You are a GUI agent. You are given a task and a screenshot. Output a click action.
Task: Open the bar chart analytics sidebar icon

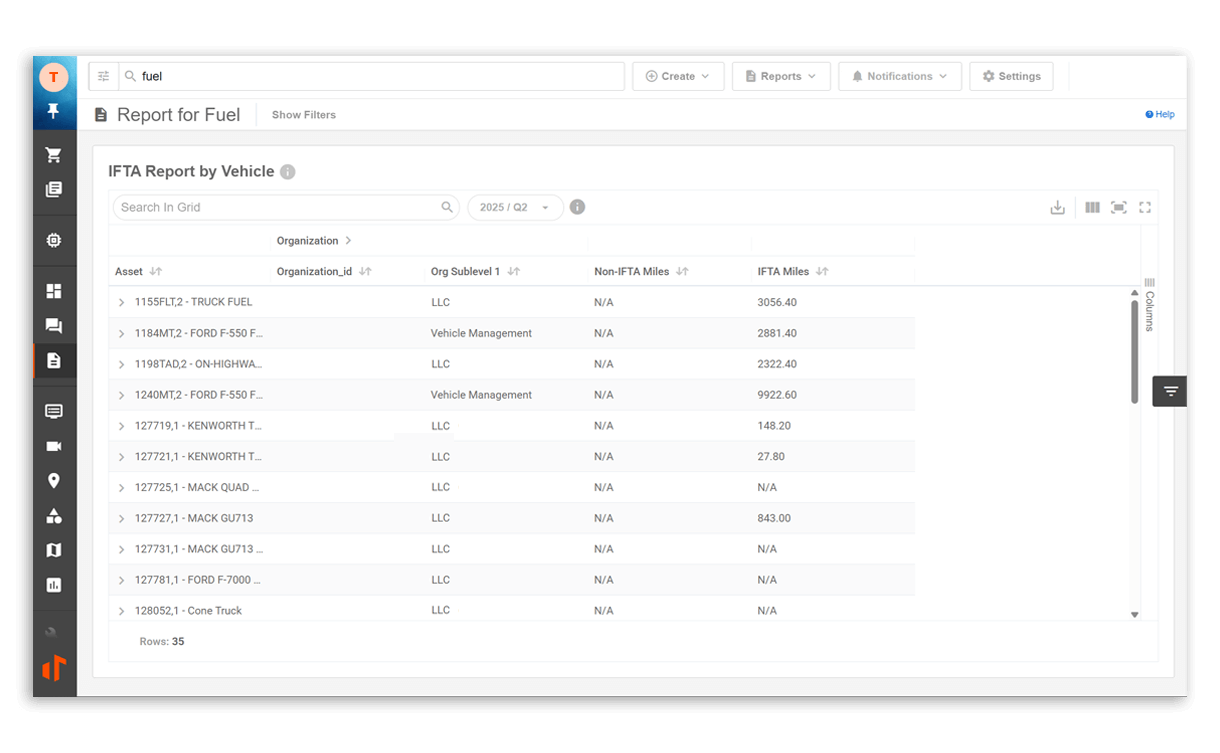[x=54, y=584]
